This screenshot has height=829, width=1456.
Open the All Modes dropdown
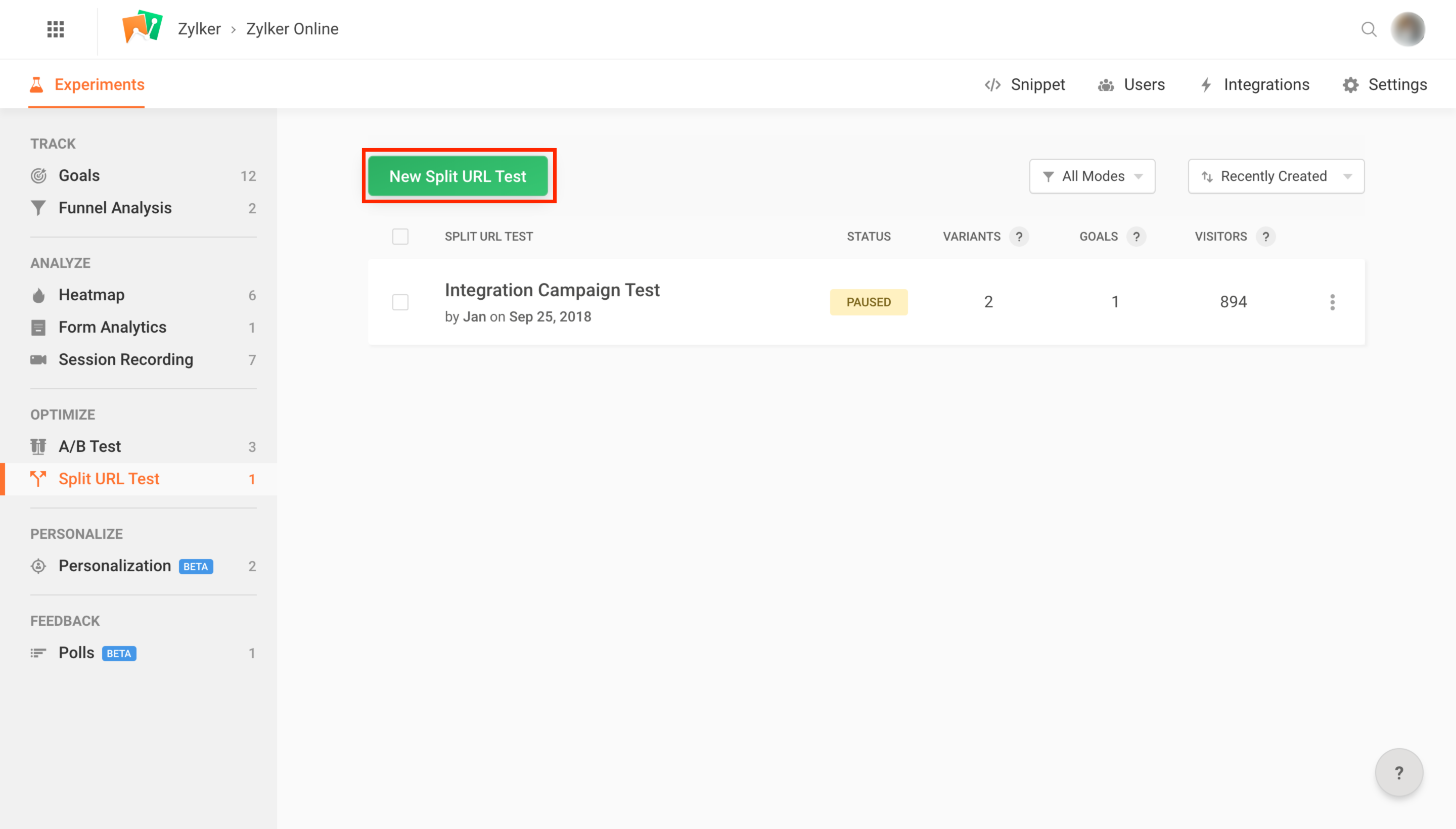1091,176
